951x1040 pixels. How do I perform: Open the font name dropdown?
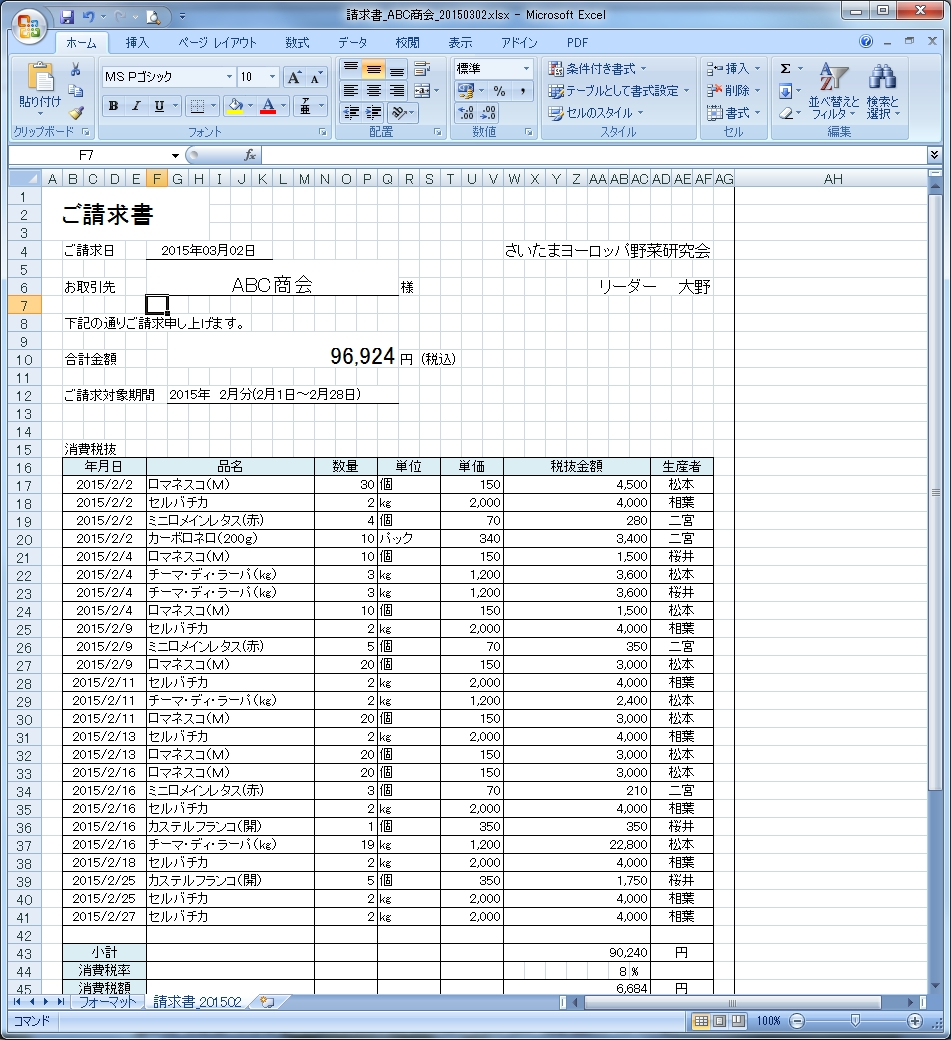click(229, 77)
